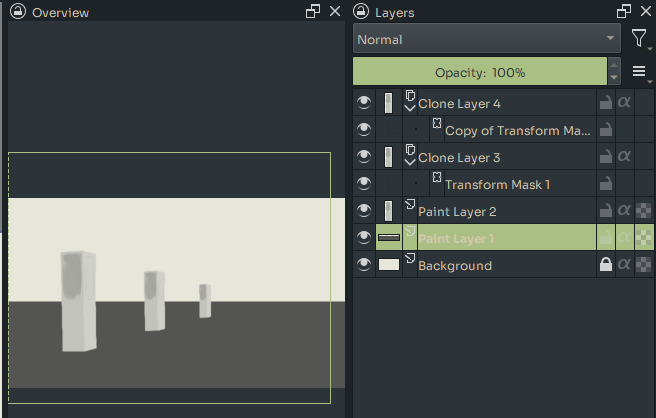Open the layers view options hamburger menu

click(x=639, y=72)
